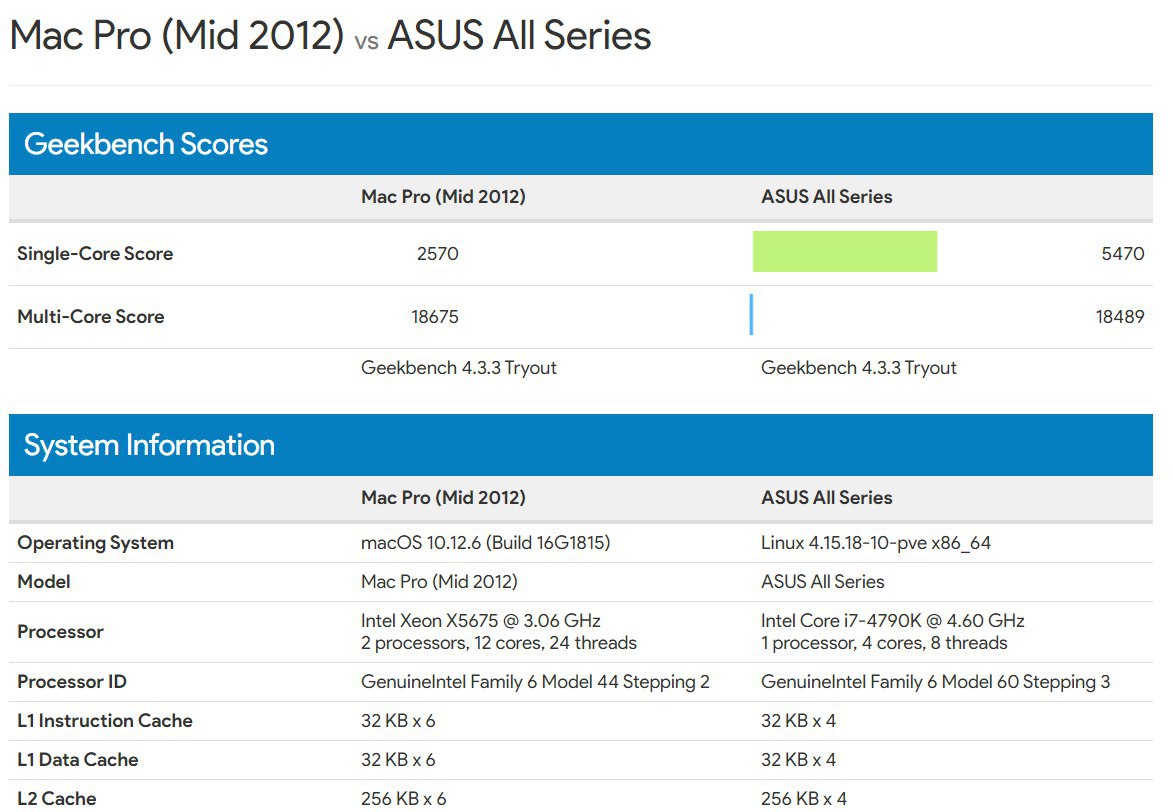Click the Geekbench Scores section header
The image size is (1173, 812).
click(x=581, y=144)
